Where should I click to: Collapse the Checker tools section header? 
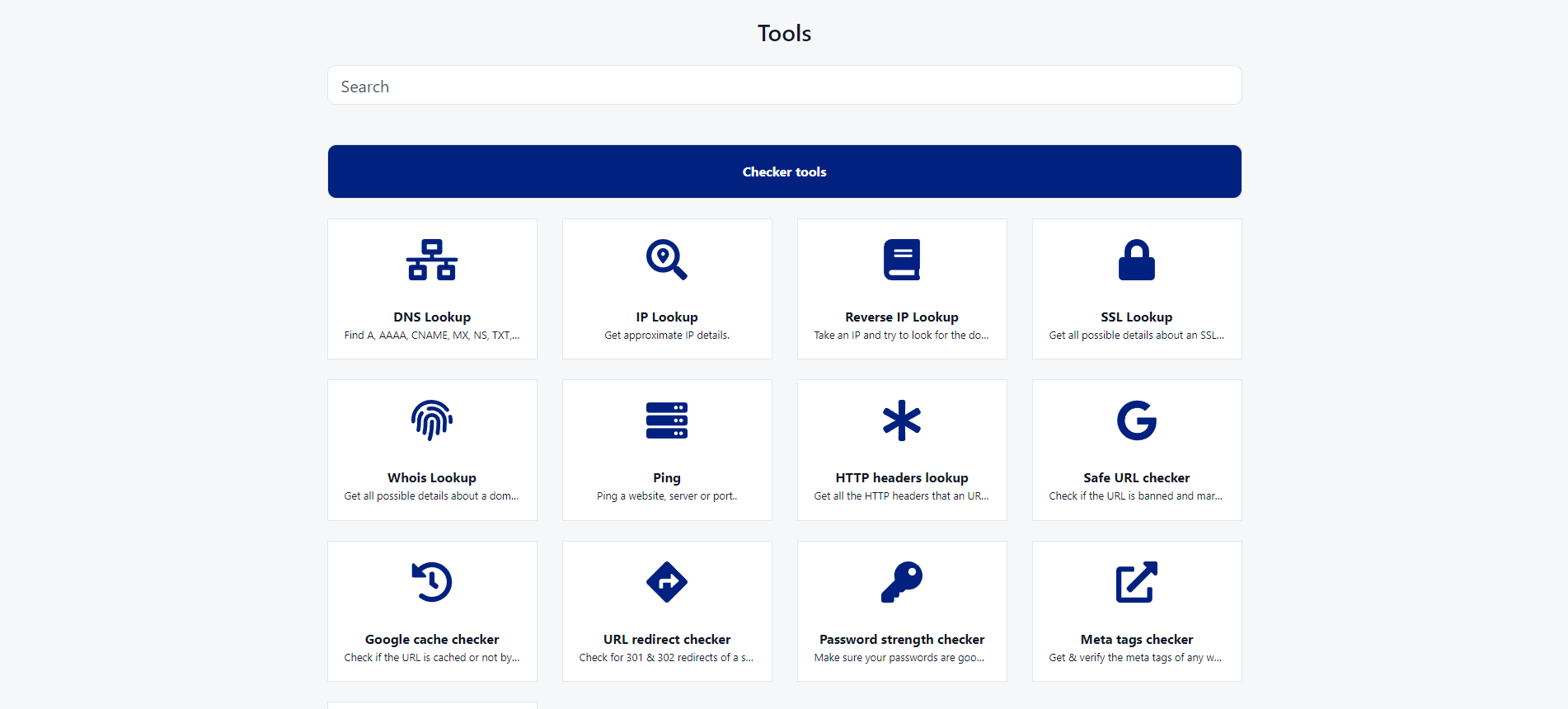coord(784,171)
